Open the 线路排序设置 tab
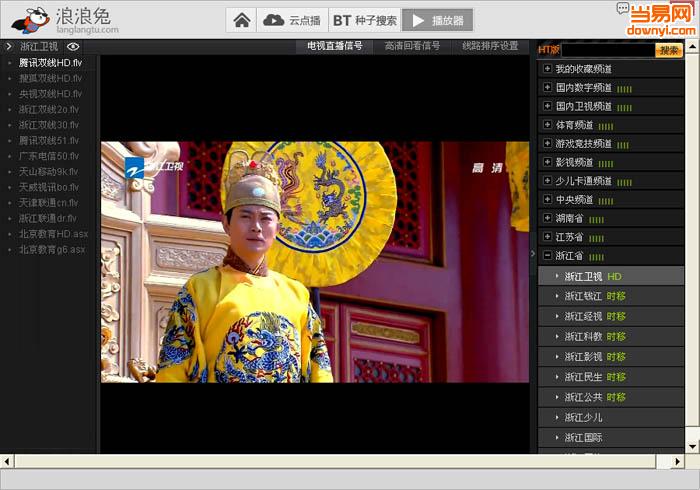The height and width of the screenshot is (490, 700). (490, 46)
